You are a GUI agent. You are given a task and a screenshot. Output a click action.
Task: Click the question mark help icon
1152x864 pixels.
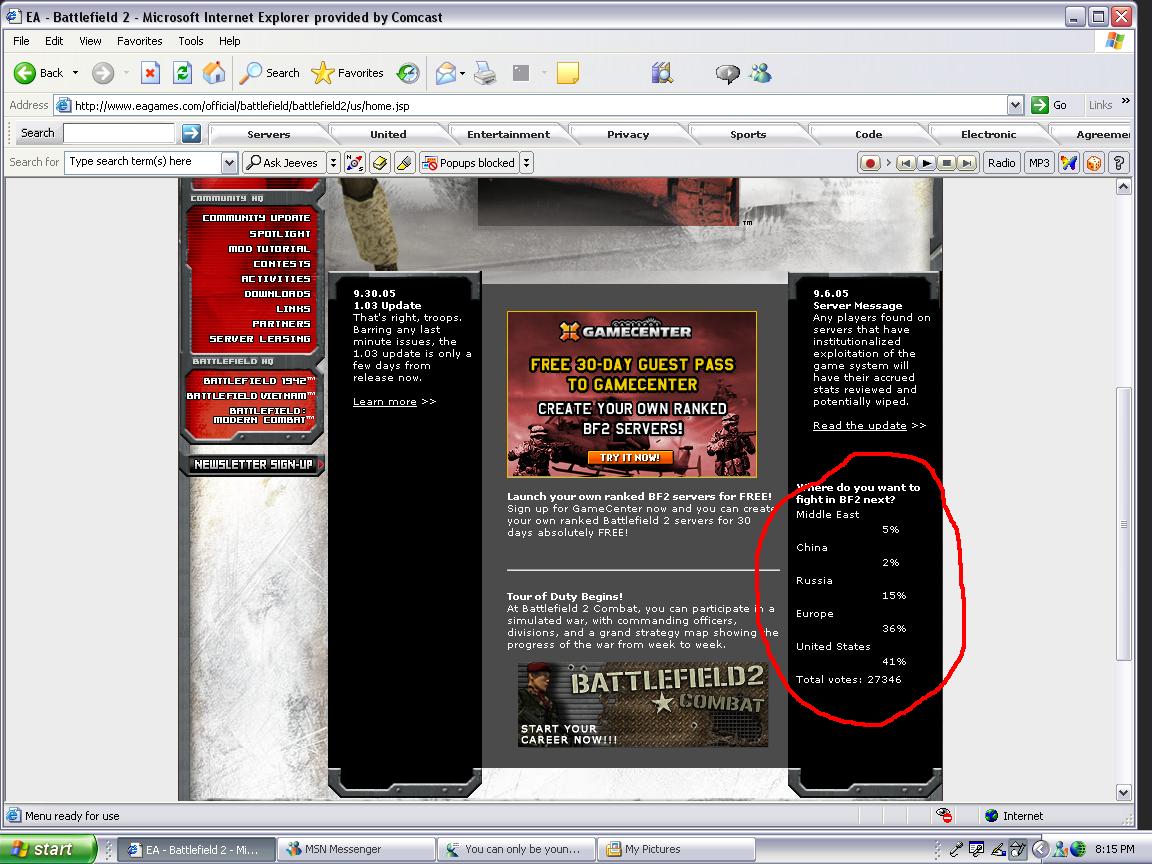1118,163
